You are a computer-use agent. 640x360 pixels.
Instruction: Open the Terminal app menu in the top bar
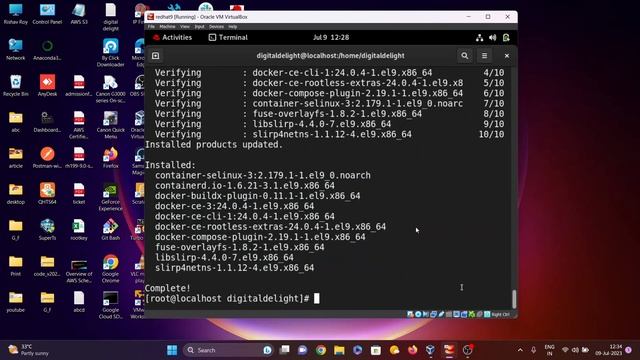(228, 38)
